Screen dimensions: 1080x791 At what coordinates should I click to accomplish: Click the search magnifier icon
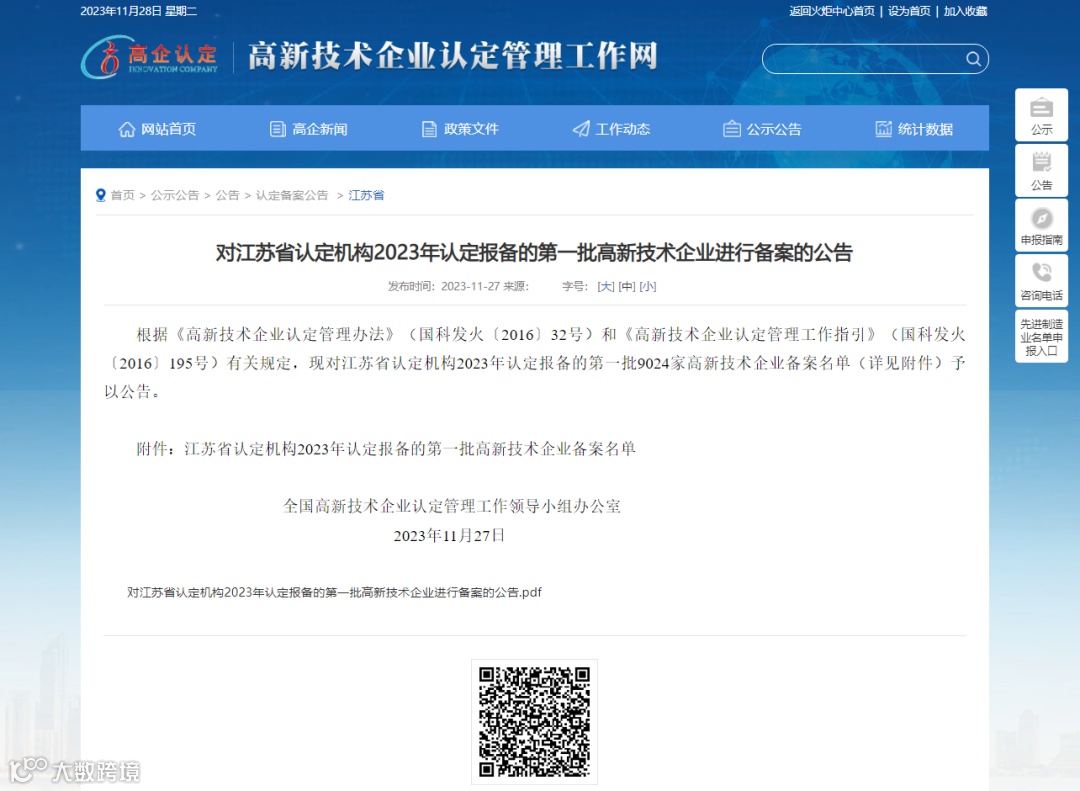click(x=973, y=59)
